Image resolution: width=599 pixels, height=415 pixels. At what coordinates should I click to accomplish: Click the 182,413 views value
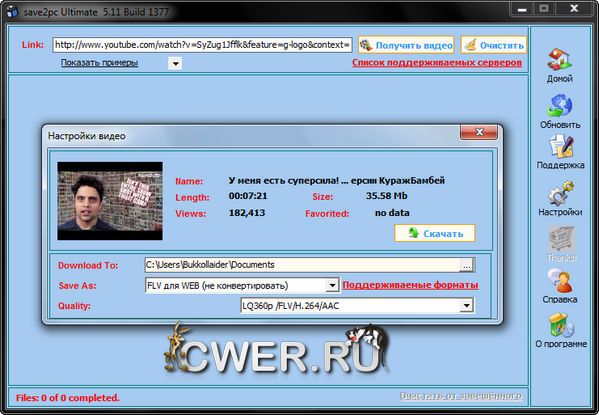(x=247, y=213)
